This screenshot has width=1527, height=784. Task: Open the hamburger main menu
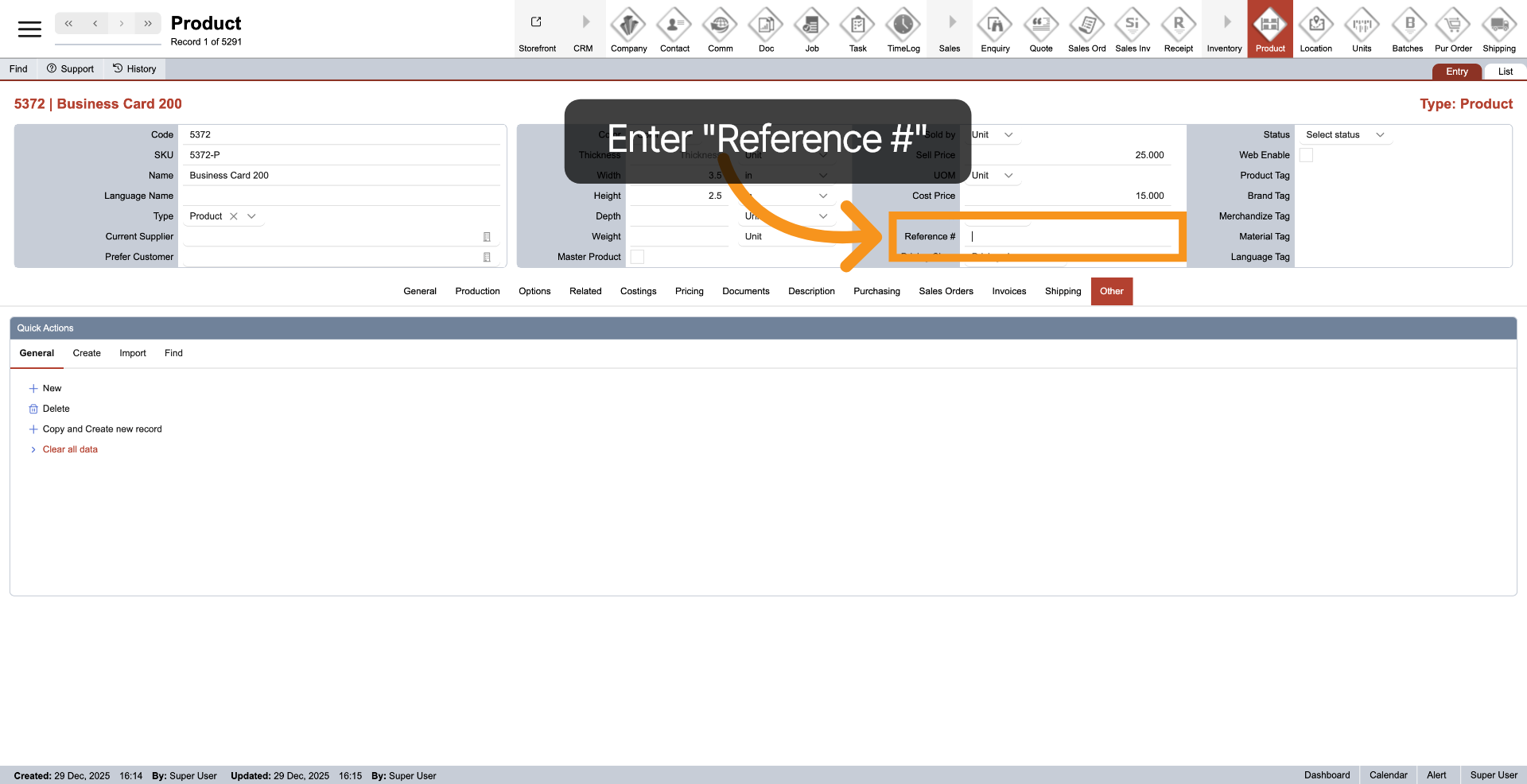[x=29, y=29]
